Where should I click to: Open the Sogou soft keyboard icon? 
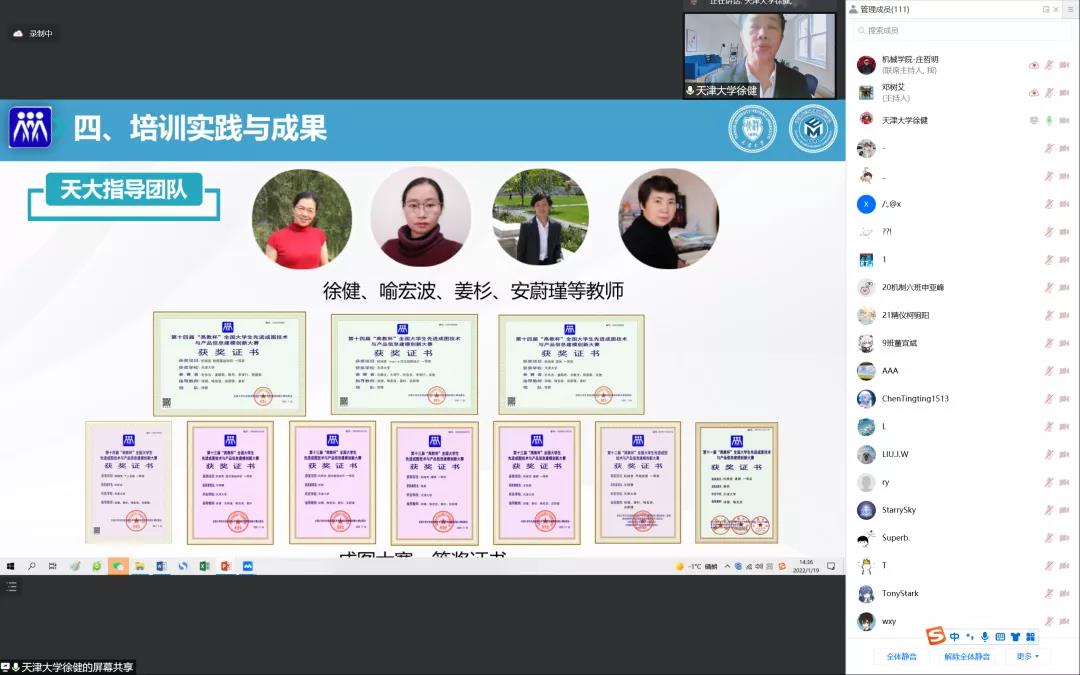click(1000, 637)
